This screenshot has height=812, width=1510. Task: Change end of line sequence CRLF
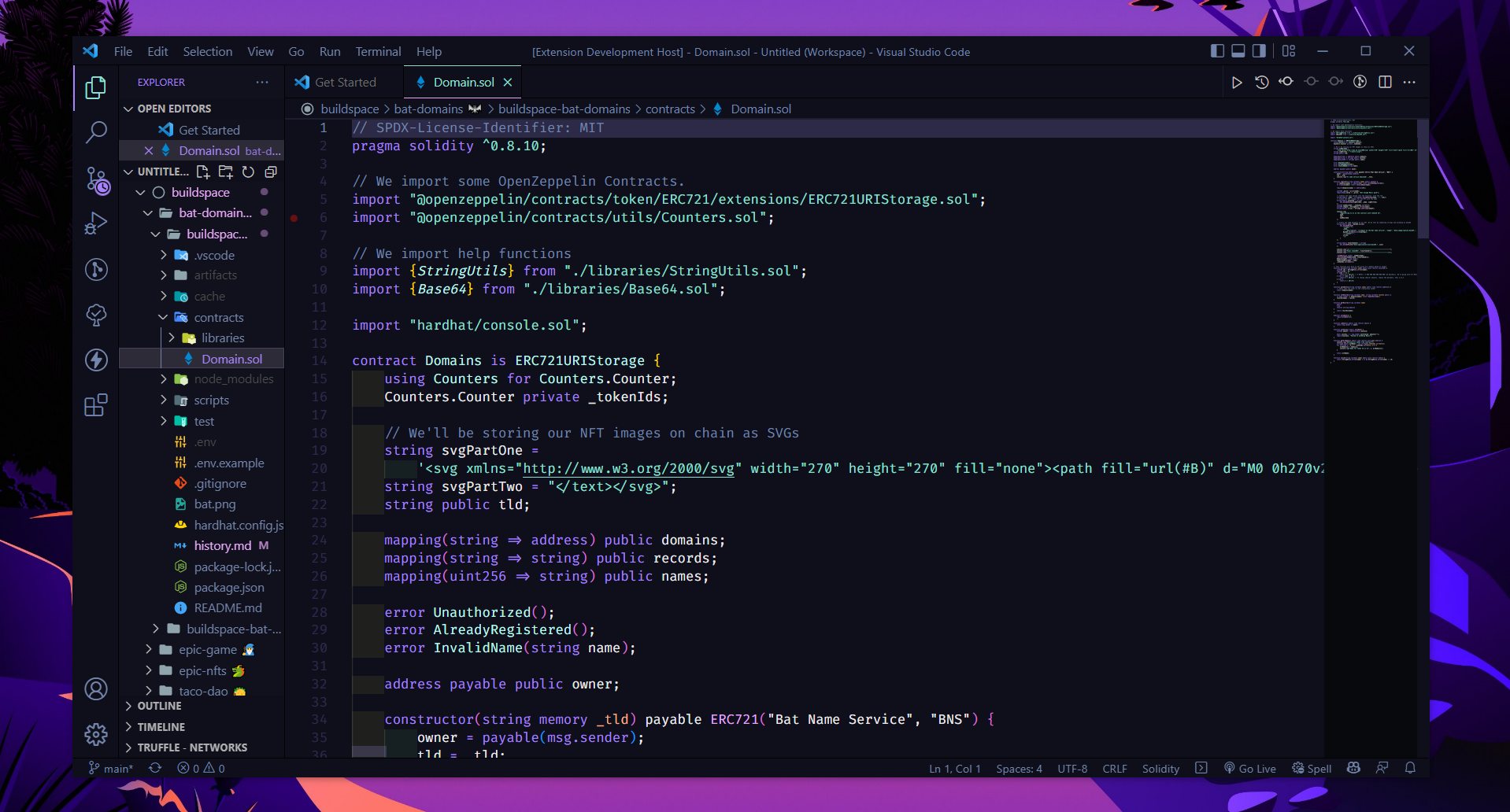click(x=1115, y=769)
